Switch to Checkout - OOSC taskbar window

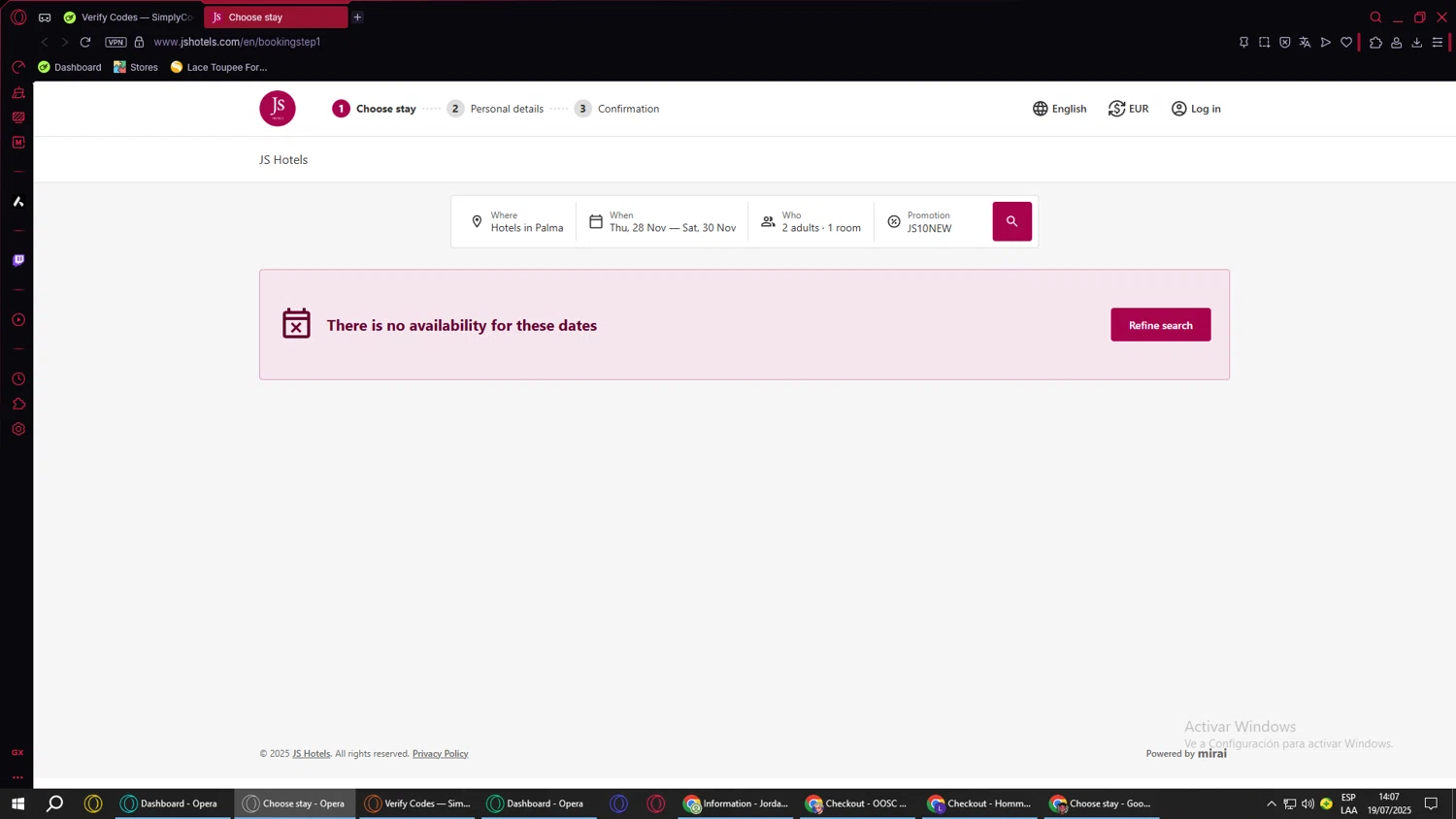tap(856, 803)
